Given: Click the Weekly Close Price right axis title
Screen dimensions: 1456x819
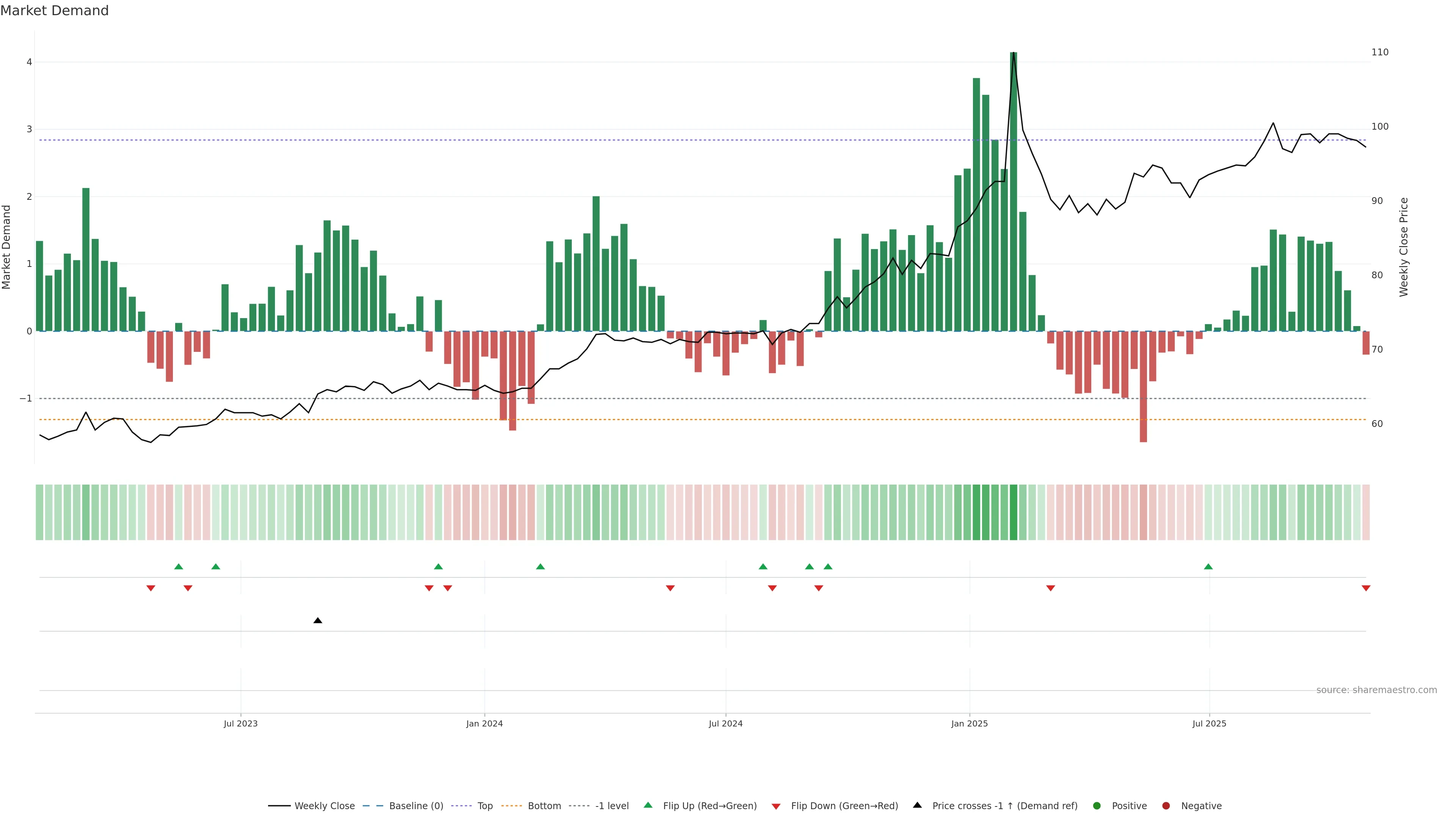Looking at the screenshot, I should 1403,247.
